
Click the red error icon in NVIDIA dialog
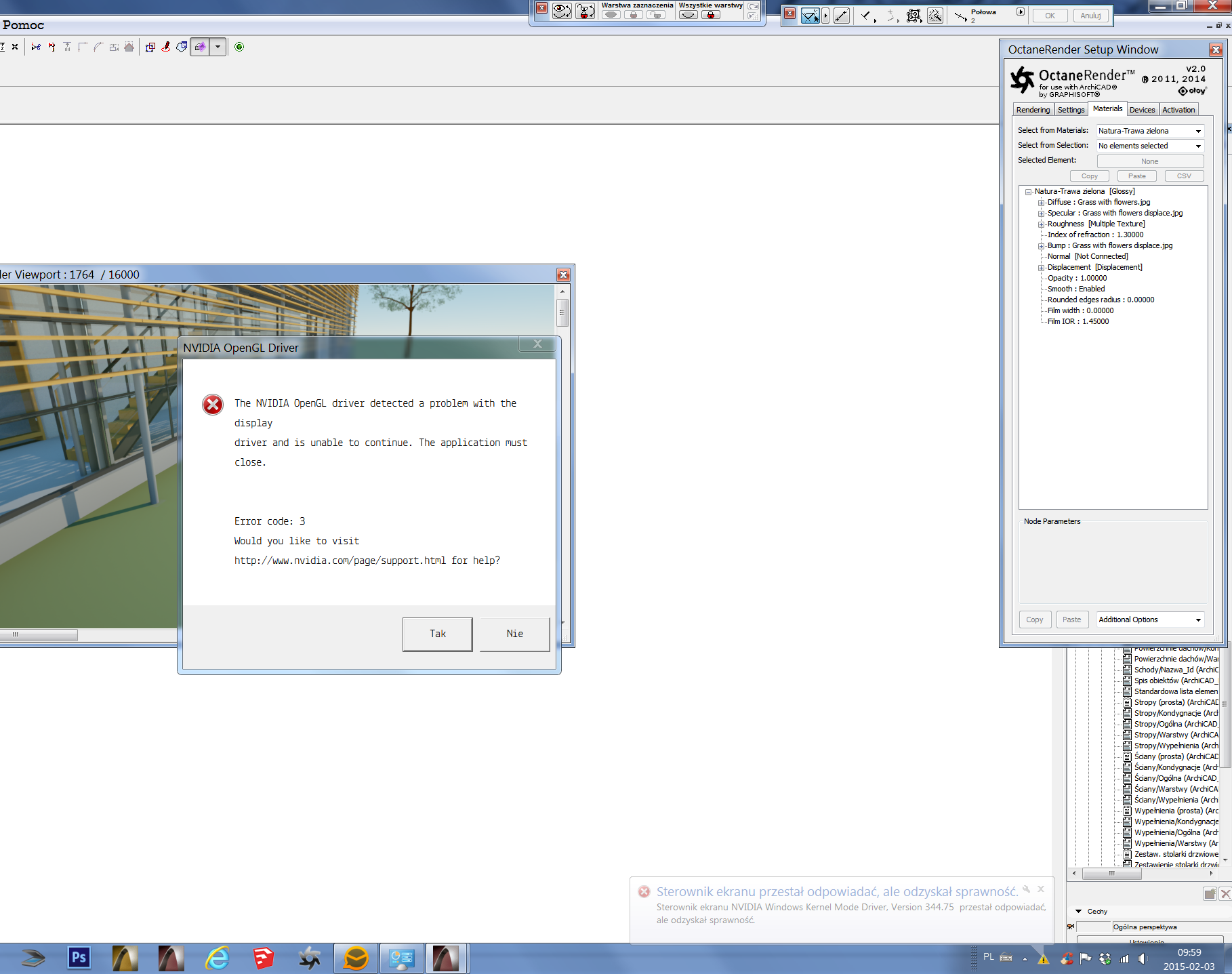(213, 405)
